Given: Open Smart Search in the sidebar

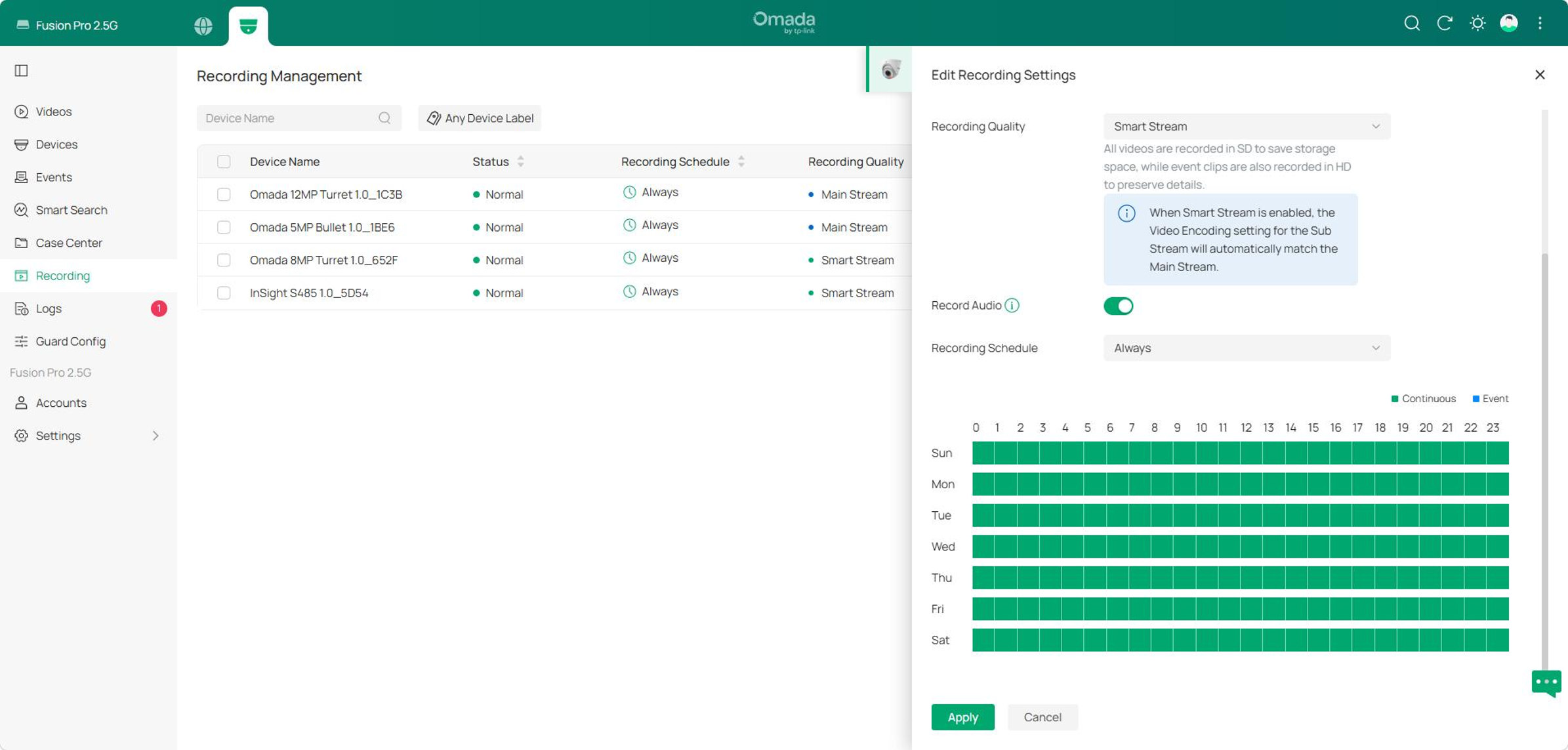Looking at the screenshot, I should [89, 210].
